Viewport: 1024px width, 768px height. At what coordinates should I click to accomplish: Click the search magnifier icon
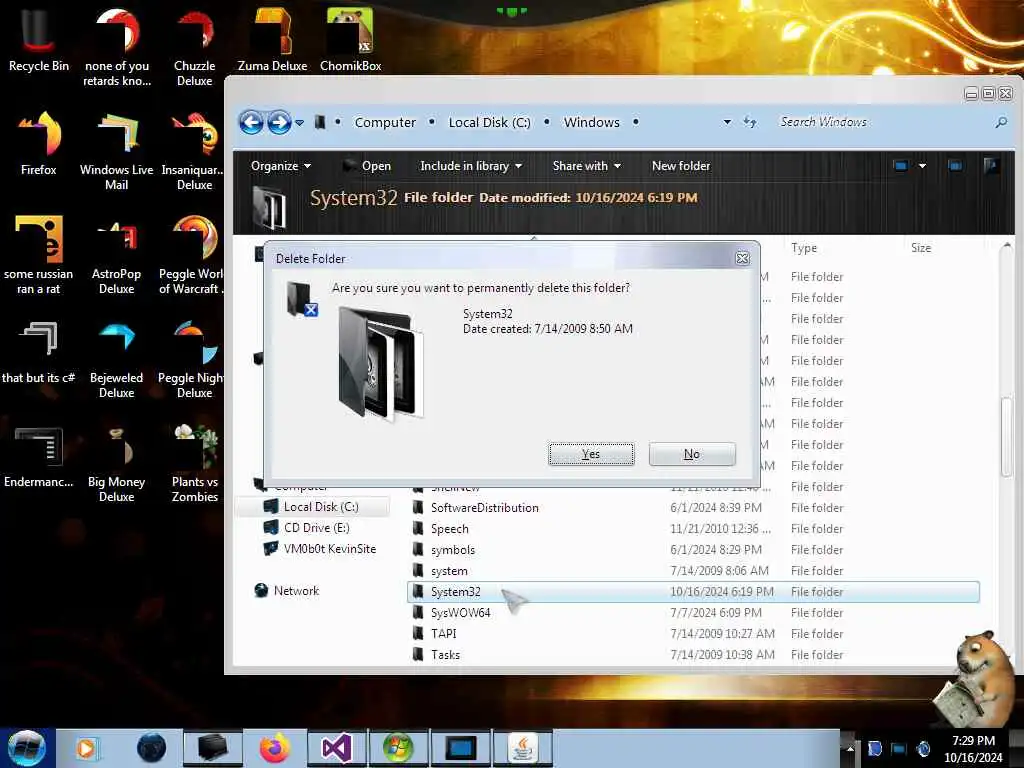tap(1000, 122)
